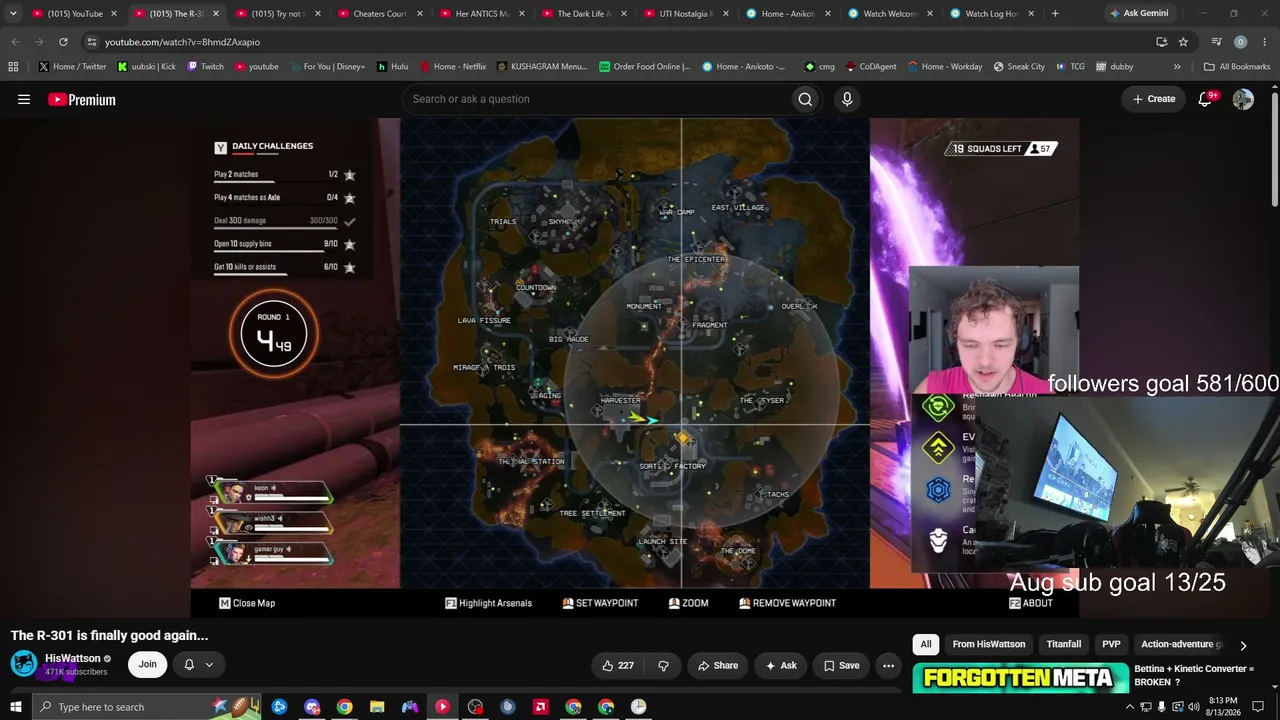Switch to the Watch Welcome tab

(889, 14)
